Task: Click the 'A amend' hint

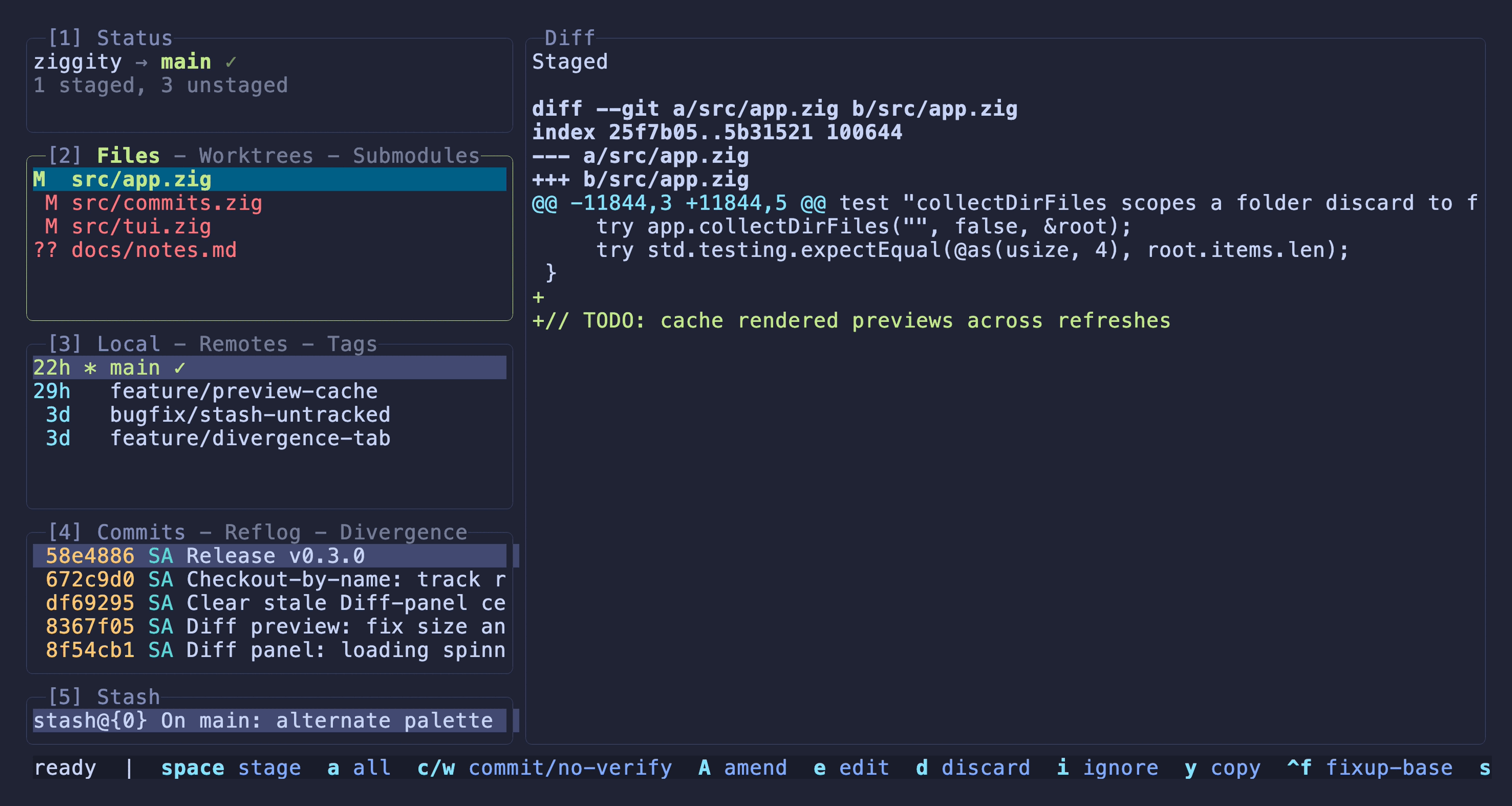Action: 742,768
